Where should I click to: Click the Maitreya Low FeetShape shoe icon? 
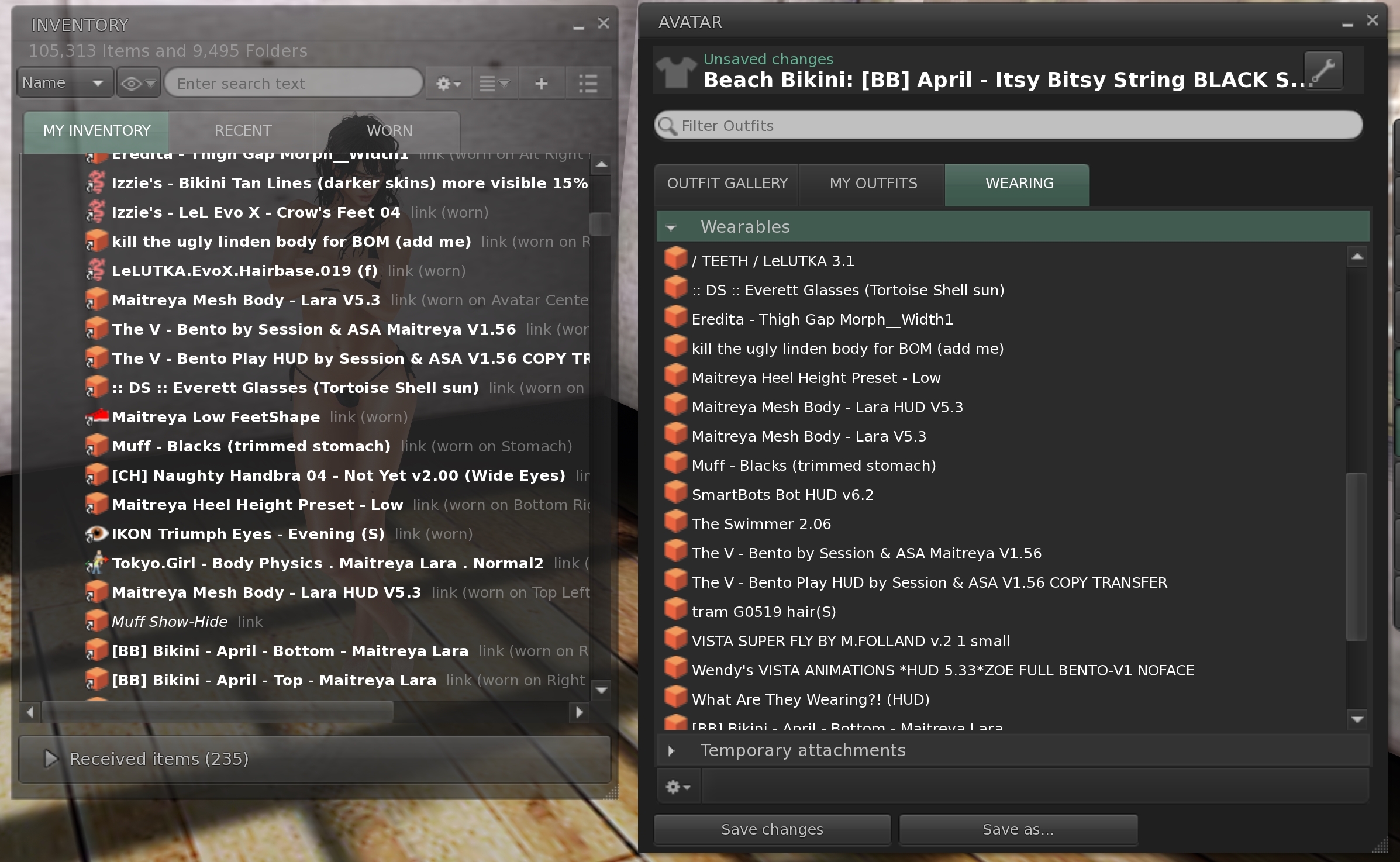click(x=96, y=416)
